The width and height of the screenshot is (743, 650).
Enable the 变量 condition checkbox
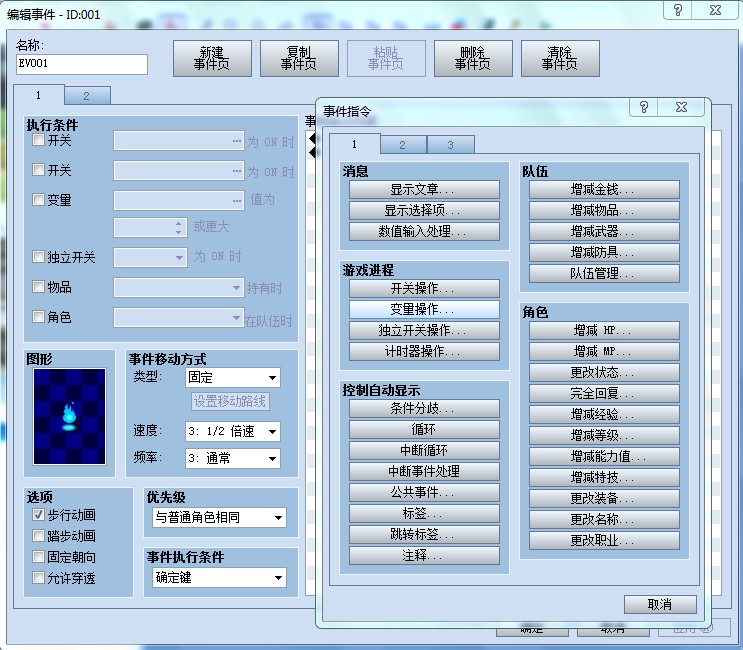pyautogui.click(x=38, y=199)
